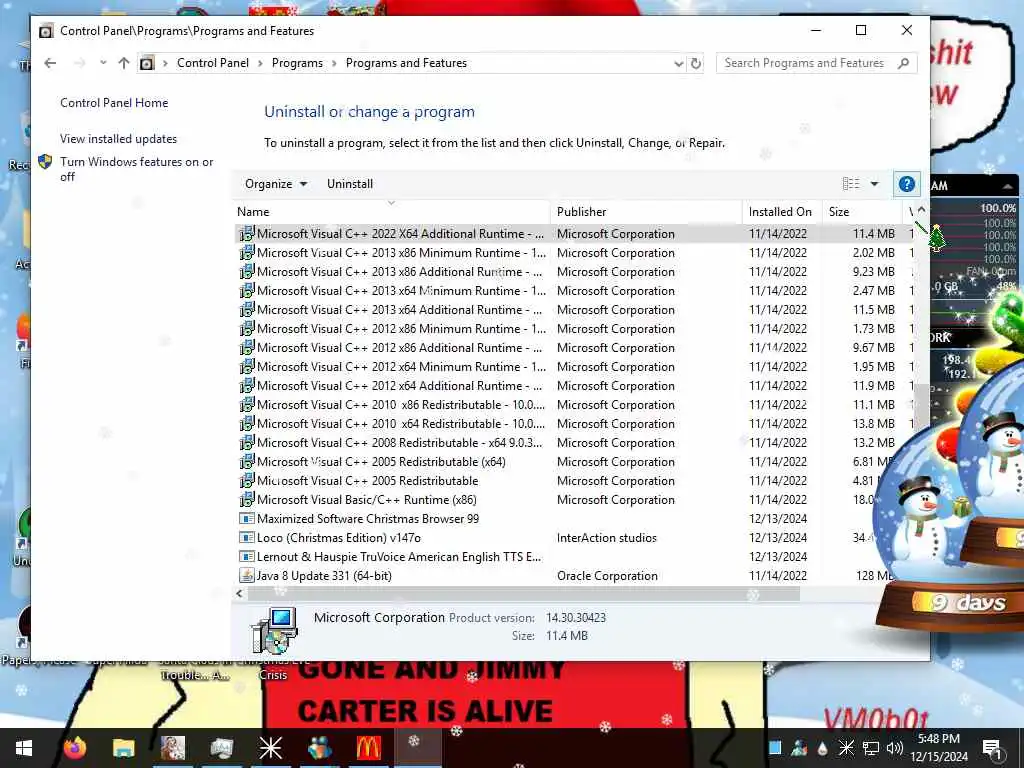
Task: Sort by the Name column header
Action: click(x=392, y=212)
